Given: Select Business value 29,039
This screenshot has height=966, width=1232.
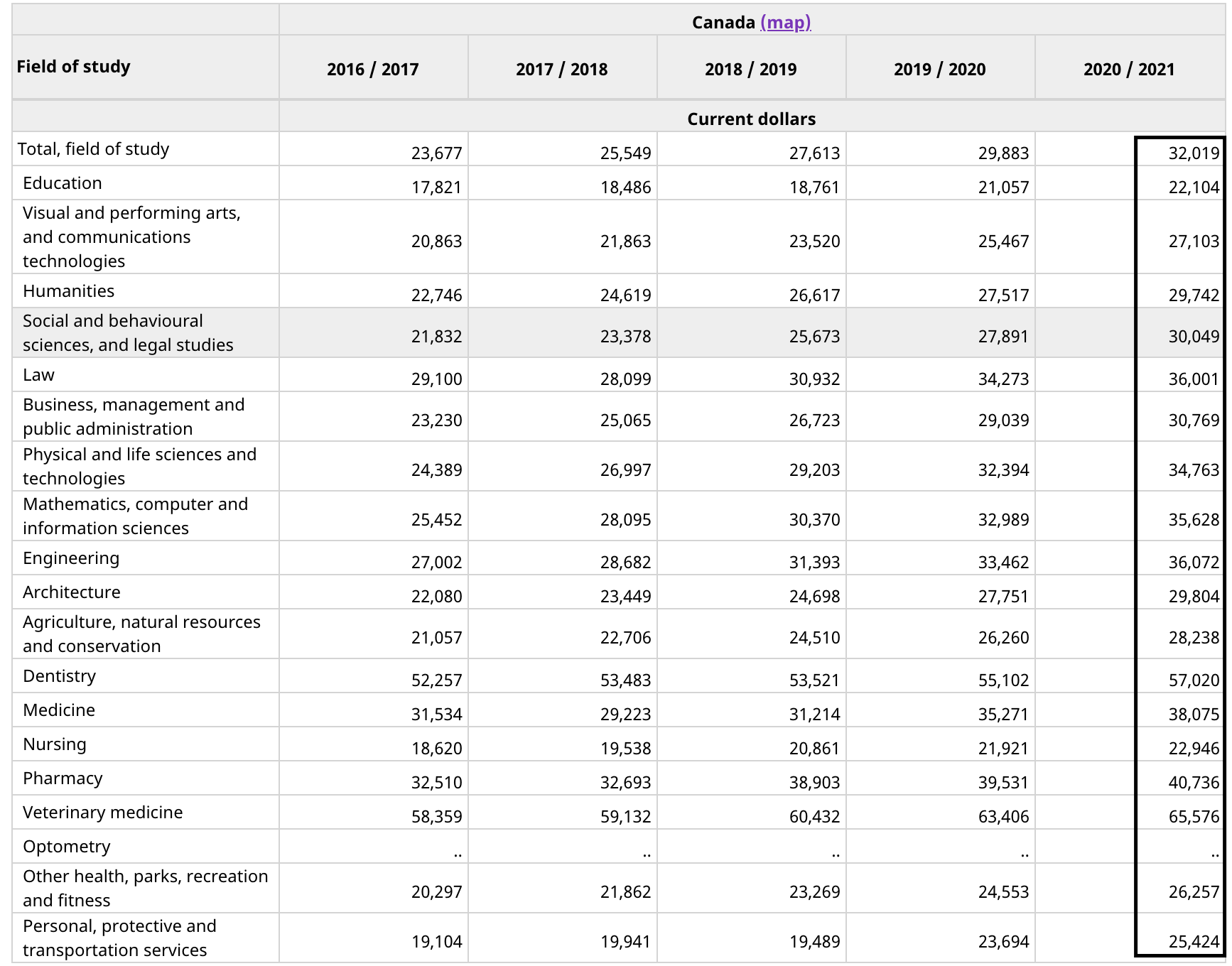Looking at the screenshot, I should point(1003,420).
